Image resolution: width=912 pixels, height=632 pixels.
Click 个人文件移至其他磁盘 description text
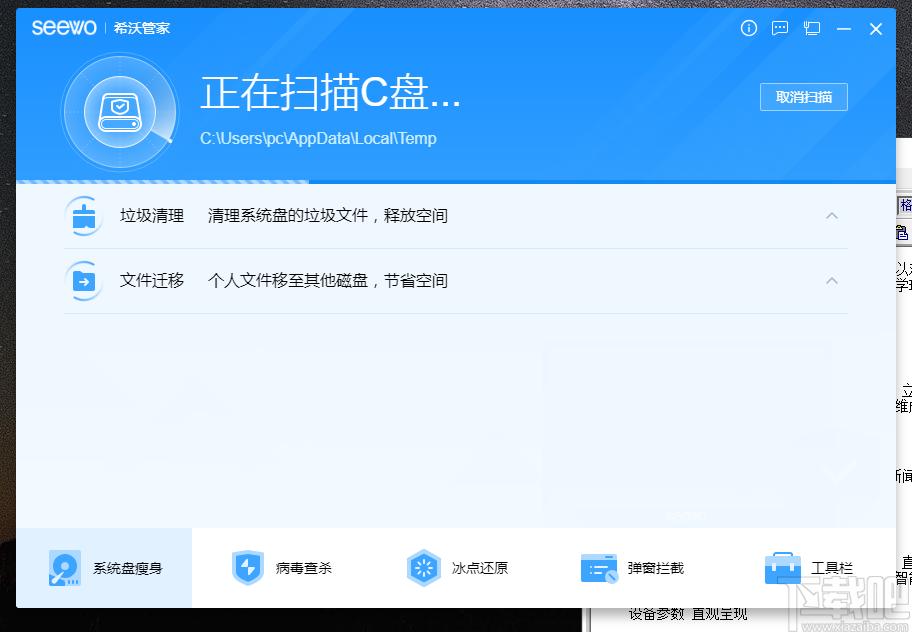pos(327,281)
